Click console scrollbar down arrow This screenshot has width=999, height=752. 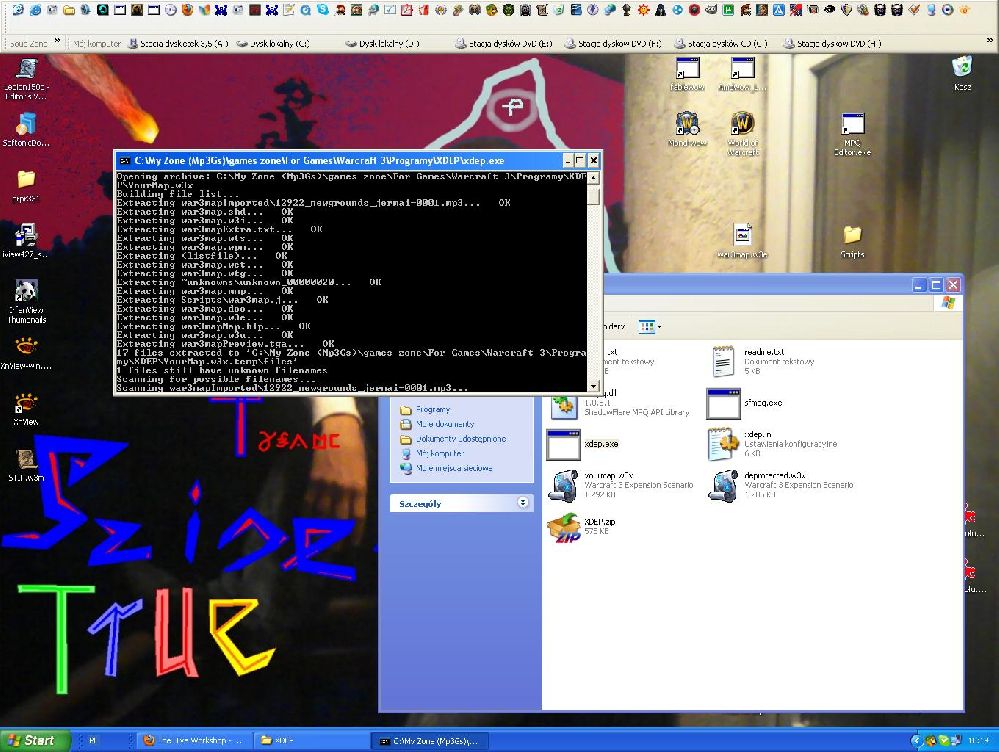click(x=593, y=386)
